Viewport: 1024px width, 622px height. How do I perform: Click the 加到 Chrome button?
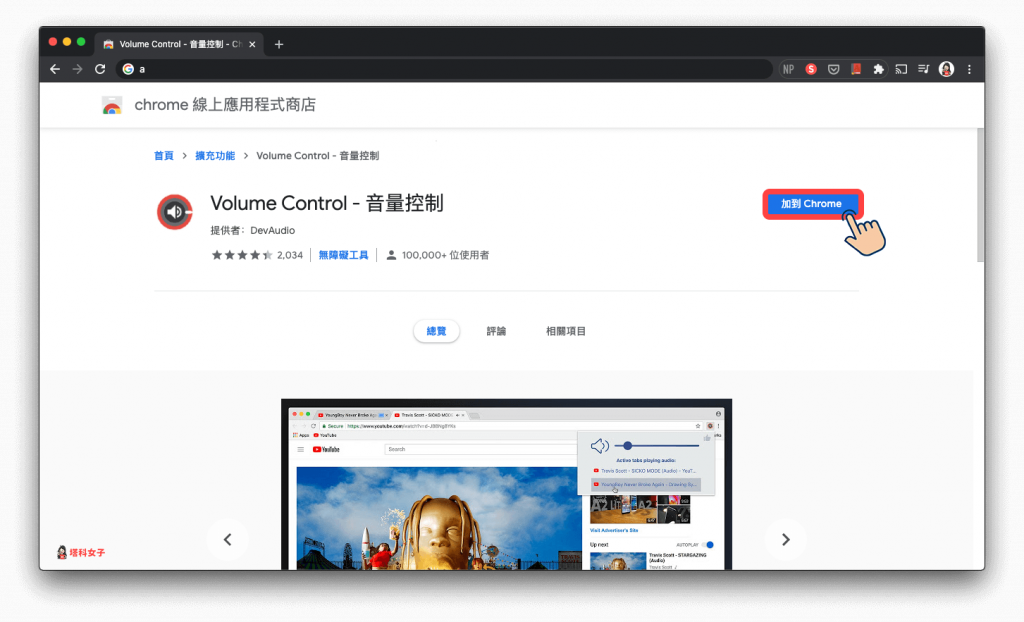811,204
